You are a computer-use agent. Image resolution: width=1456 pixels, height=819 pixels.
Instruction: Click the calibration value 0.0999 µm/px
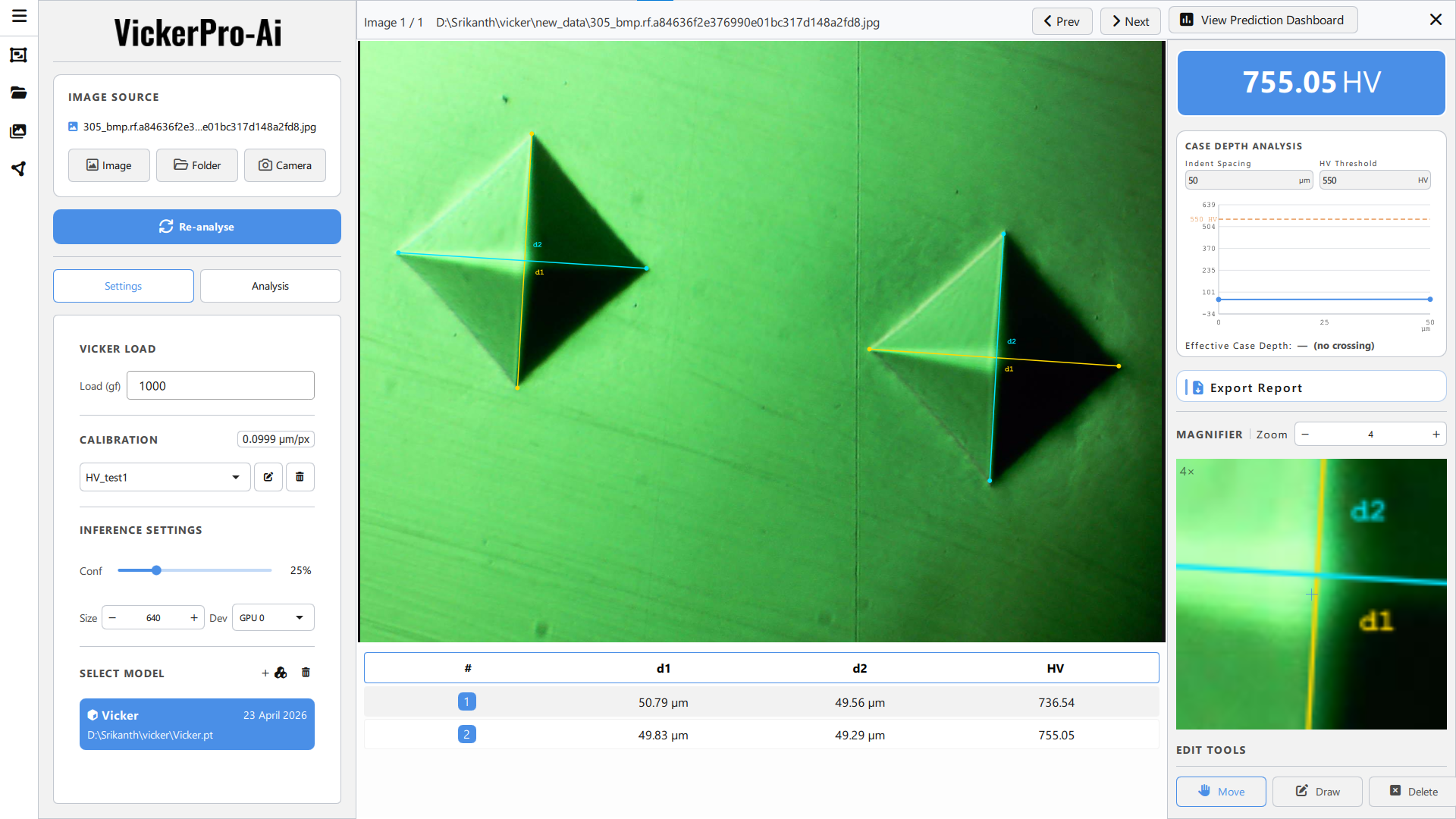point(276,439)
